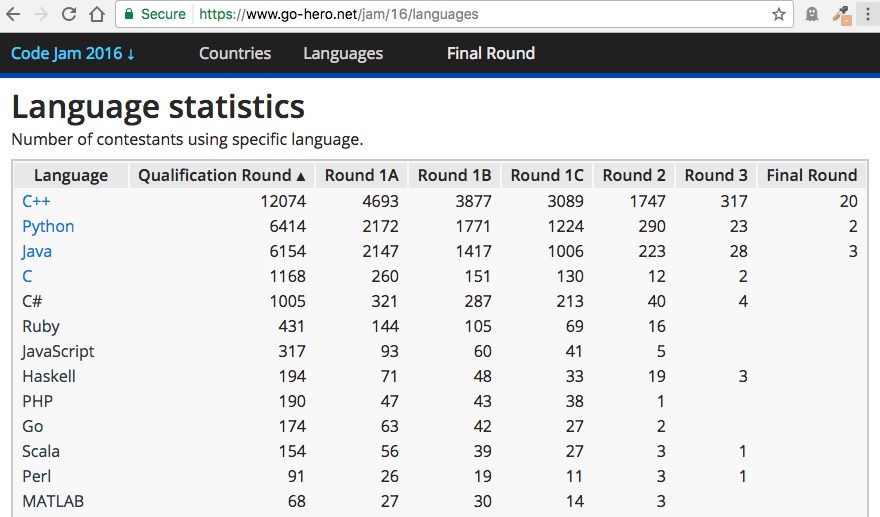Open the Java language link
This screenshot has width=880, height=517.
36,251
